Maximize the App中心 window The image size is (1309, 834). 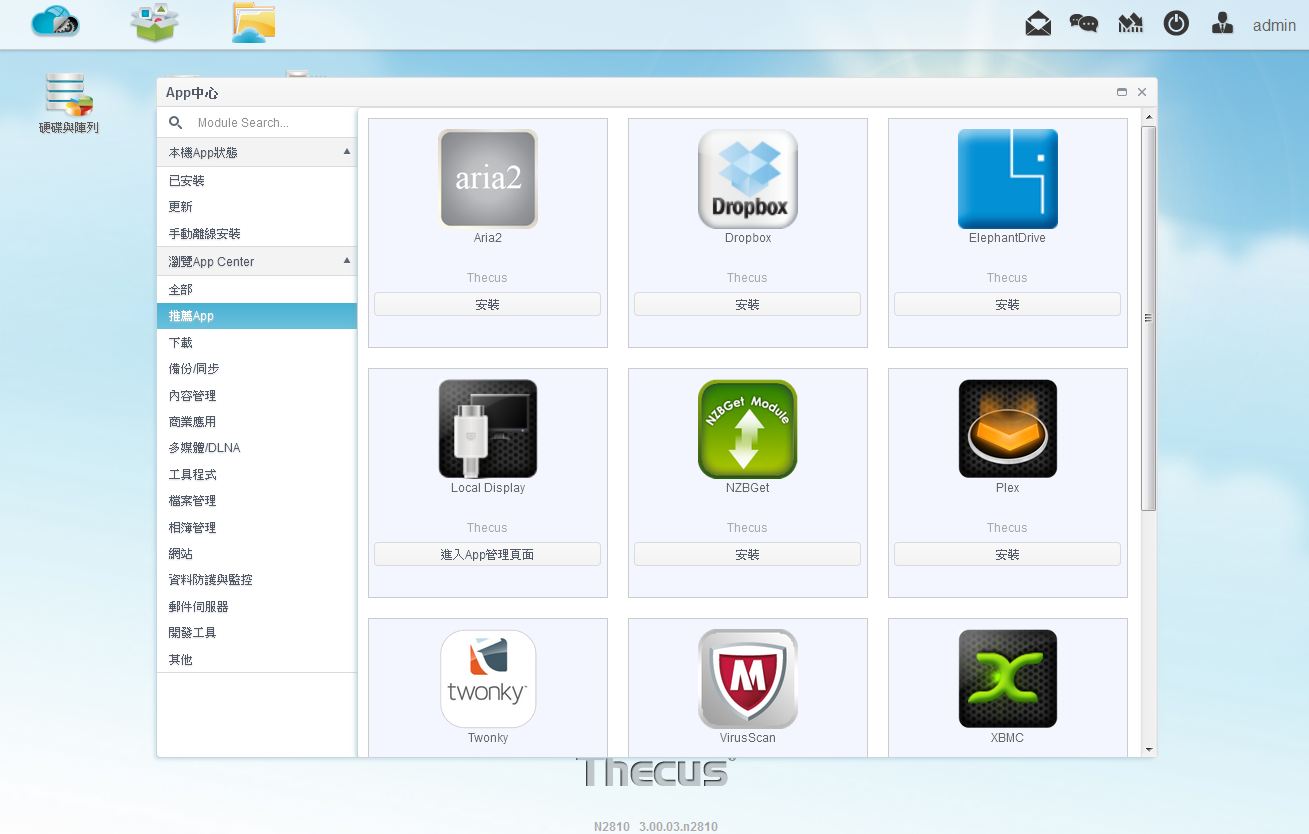click(x=1122, y=92)
